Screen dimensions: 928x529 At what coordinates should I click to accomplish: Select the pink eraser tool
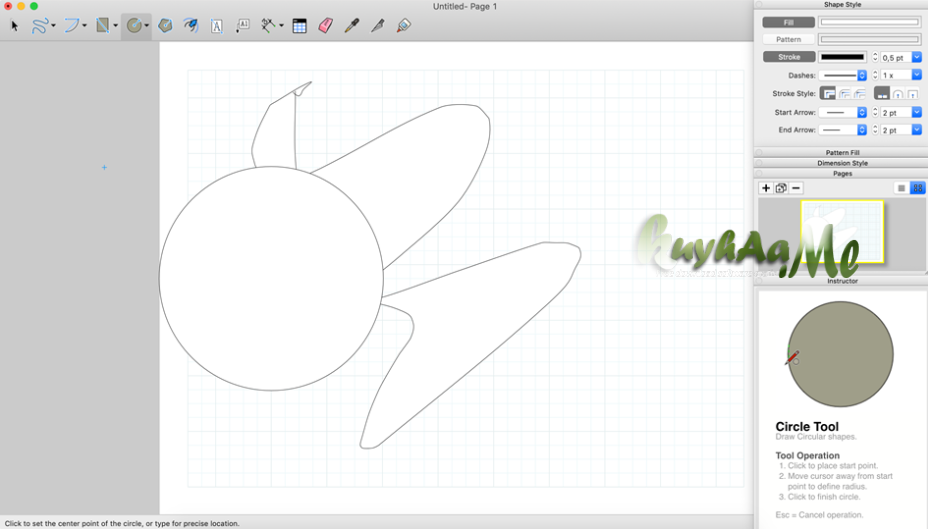click(326, 25)
